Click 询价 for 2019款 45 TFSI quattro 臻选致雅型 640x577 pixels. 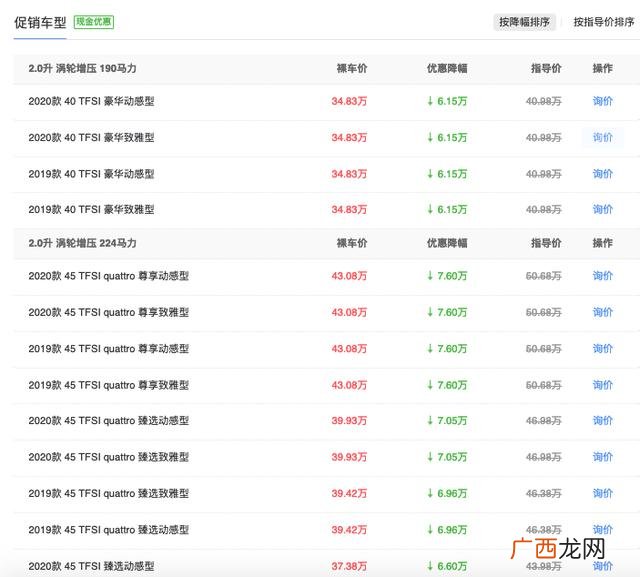tap(602, 493)
